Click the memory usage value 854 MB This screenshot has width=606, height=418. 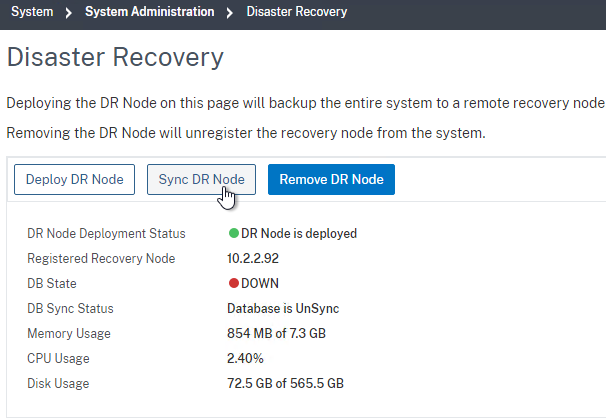point(276,333)
